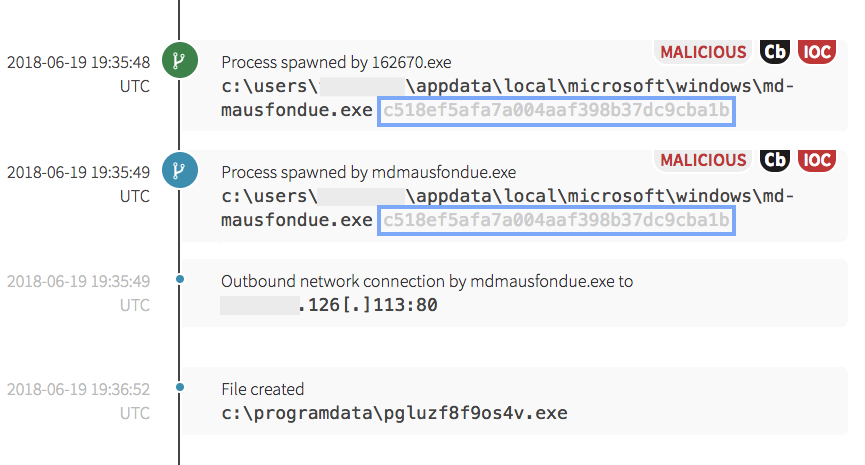Click the blue process-spawn icon at 19:35:49

(180, 170)
